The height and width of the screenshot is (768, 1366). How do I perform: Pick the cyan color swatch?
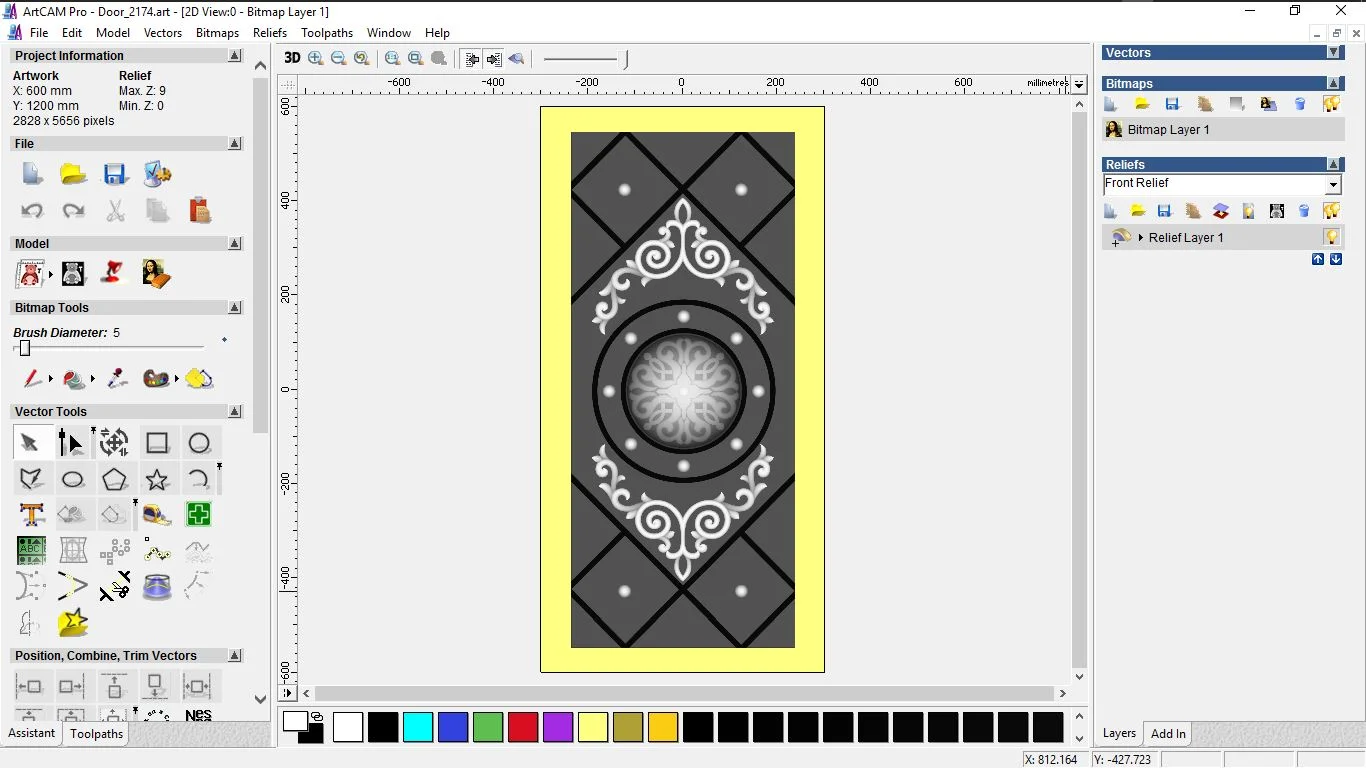(418, 727)
